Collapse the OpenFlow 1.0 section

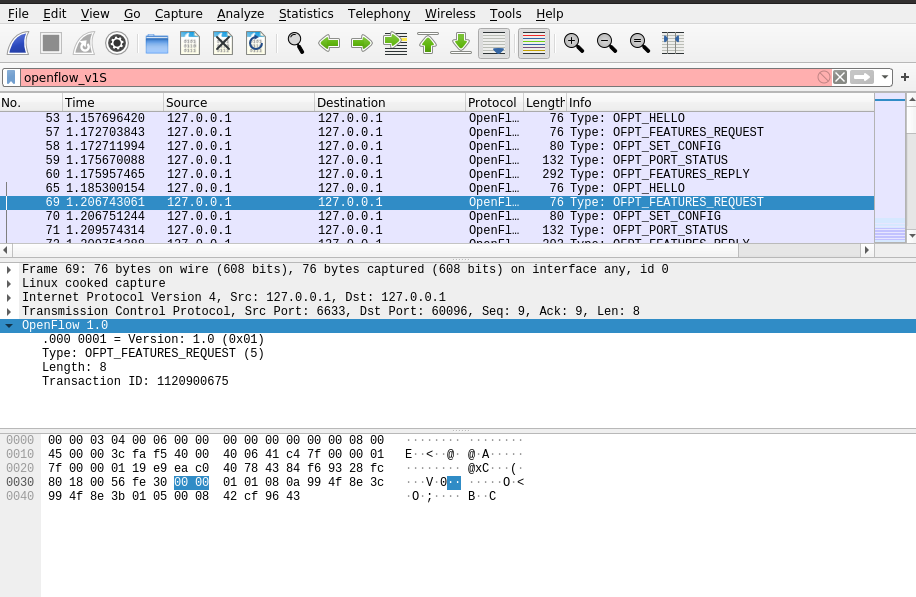[9, 325]
